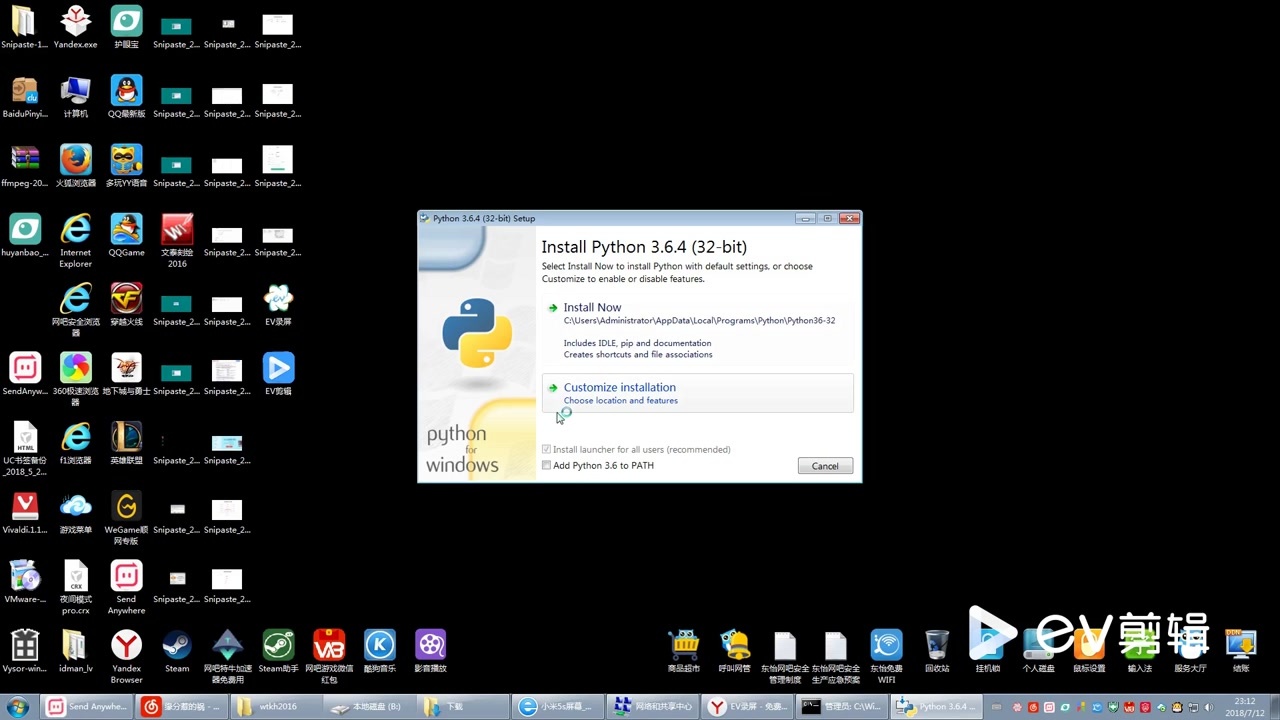The width and height of the screenshot is (1280, 720).
Task: Open the Snipaste-1 folder icon
Action: pyautogui.click(x=24, y=27)
